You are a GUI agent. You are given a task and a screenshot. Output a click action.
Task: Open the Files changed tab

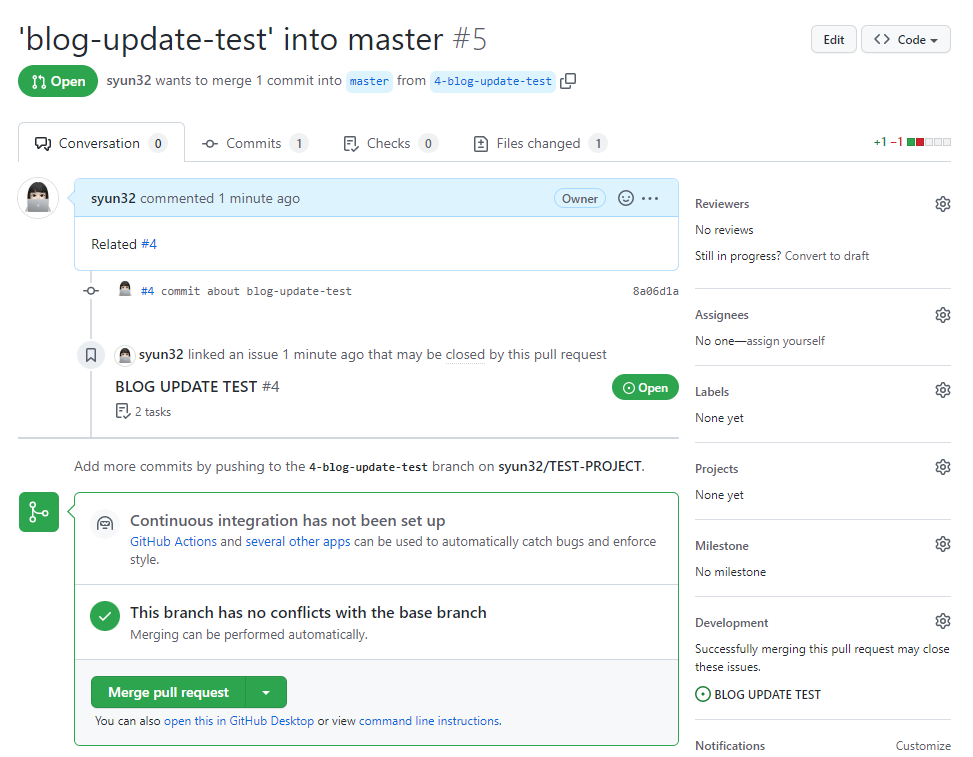point(539,143)
